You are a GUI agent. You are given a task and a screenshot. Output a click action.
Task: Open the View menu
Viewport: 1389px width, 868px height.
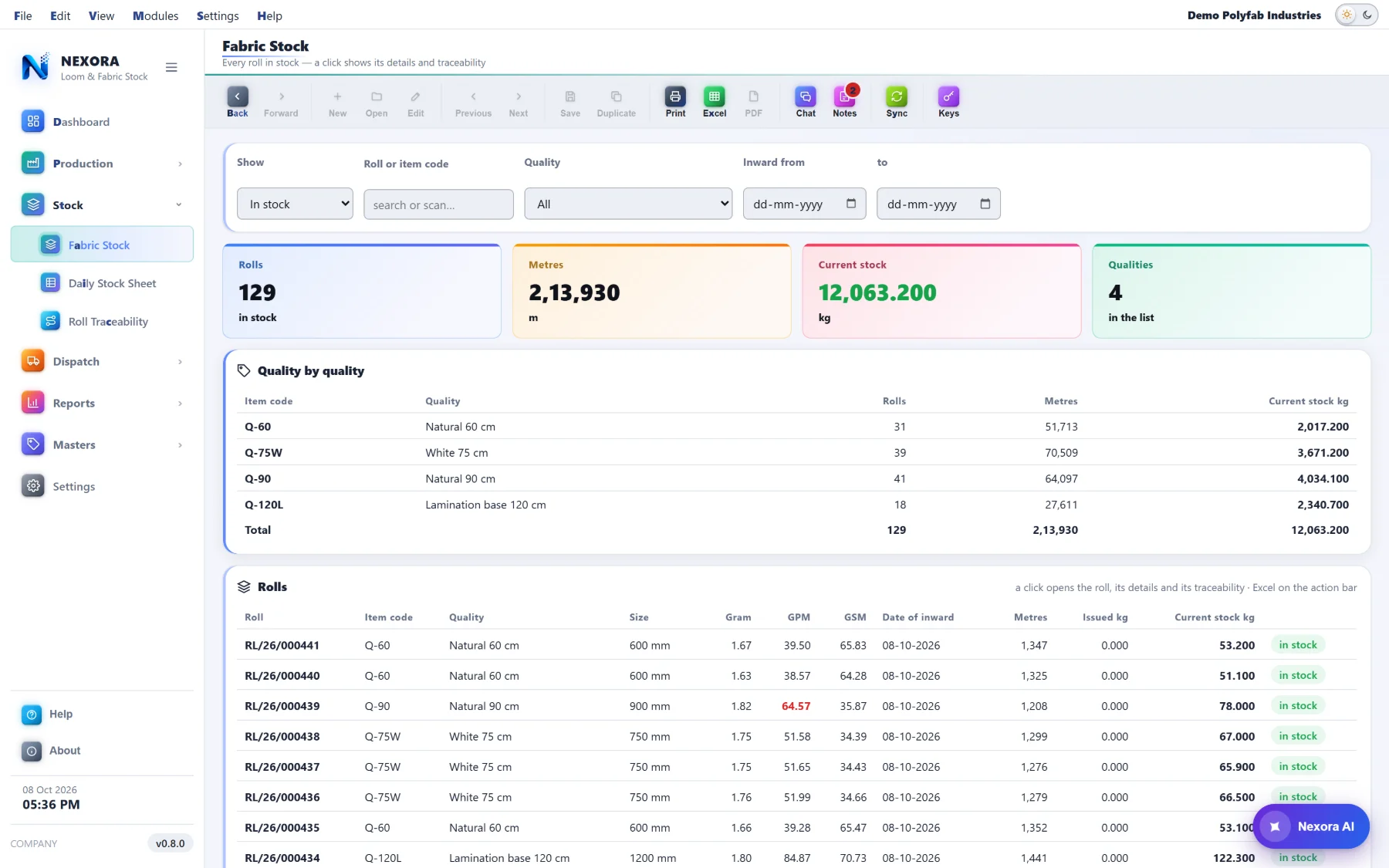[101, 15]
